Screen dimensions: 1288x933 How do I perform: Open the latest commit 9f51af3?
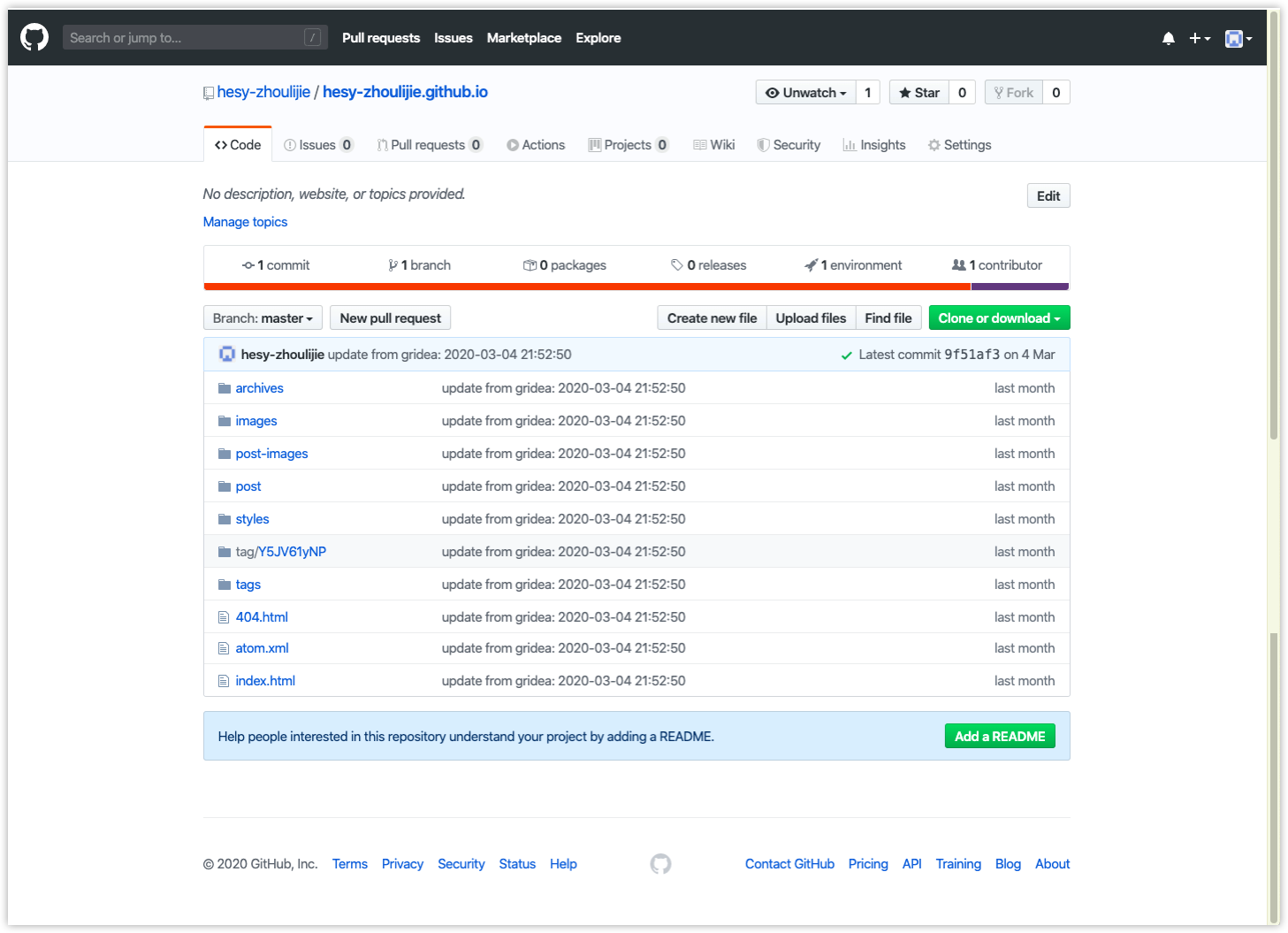click(x=972, y=355)
